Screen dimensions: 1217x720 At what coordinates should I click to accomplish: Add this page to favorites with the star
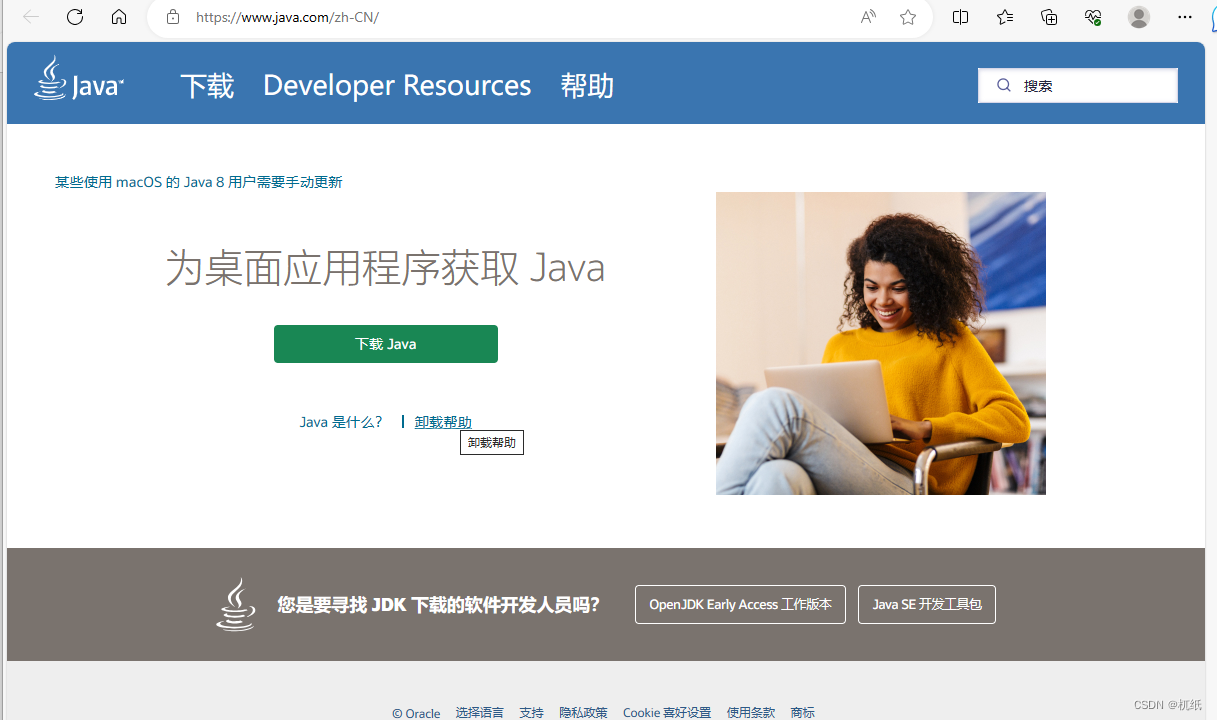click(x=907, y=17)
